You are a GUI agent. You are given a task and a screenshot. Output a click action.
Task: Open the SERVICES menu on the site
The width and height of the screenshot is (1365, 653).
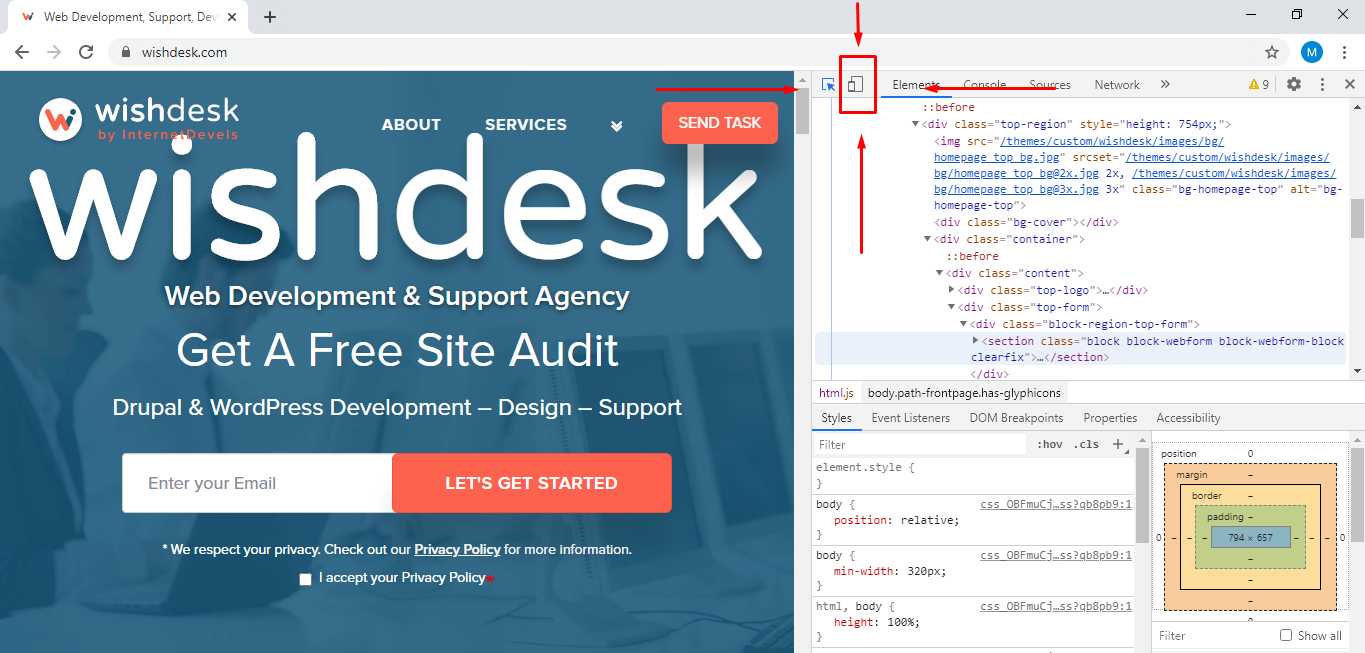526,125
